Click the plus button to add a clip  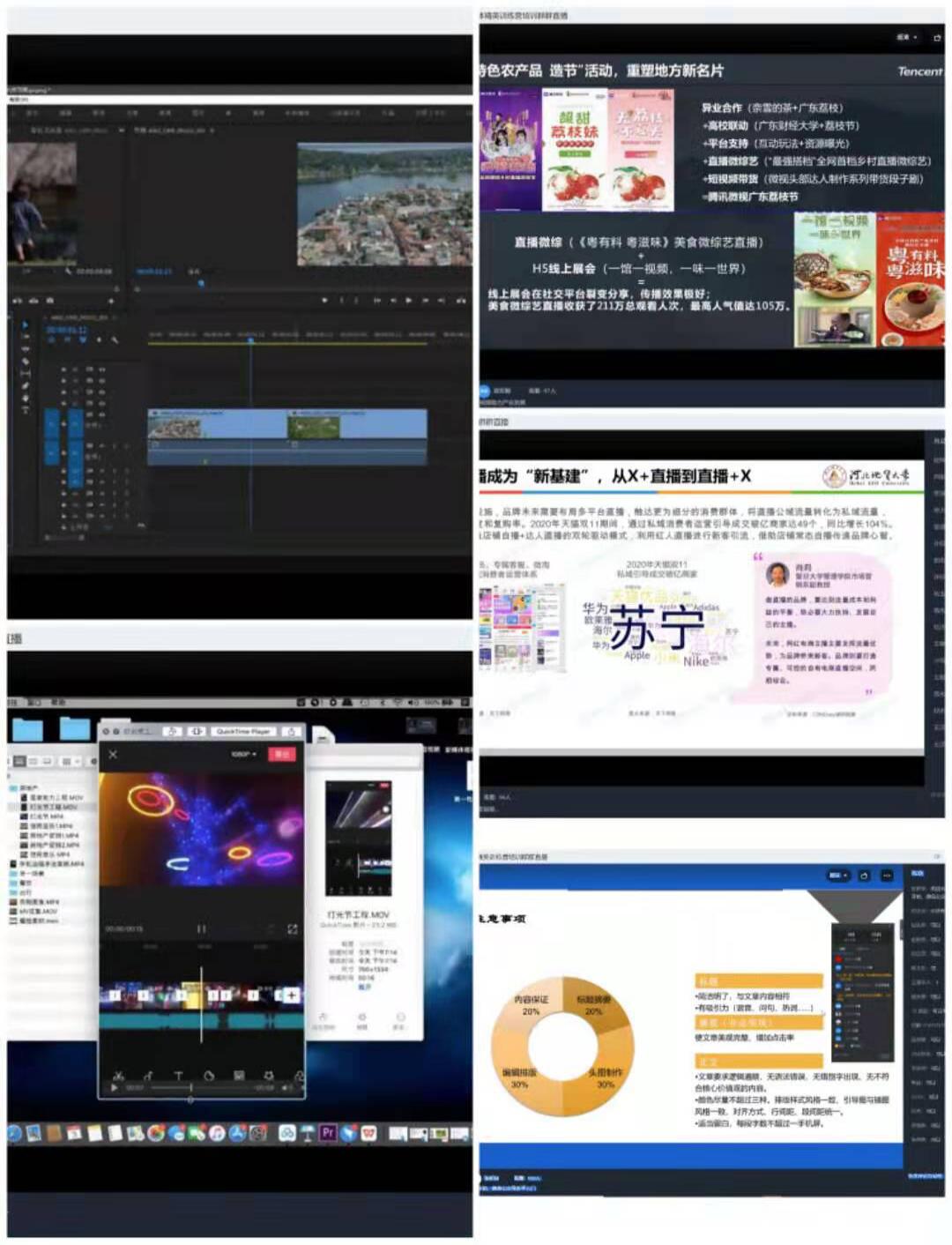click(x=291, y=995)
